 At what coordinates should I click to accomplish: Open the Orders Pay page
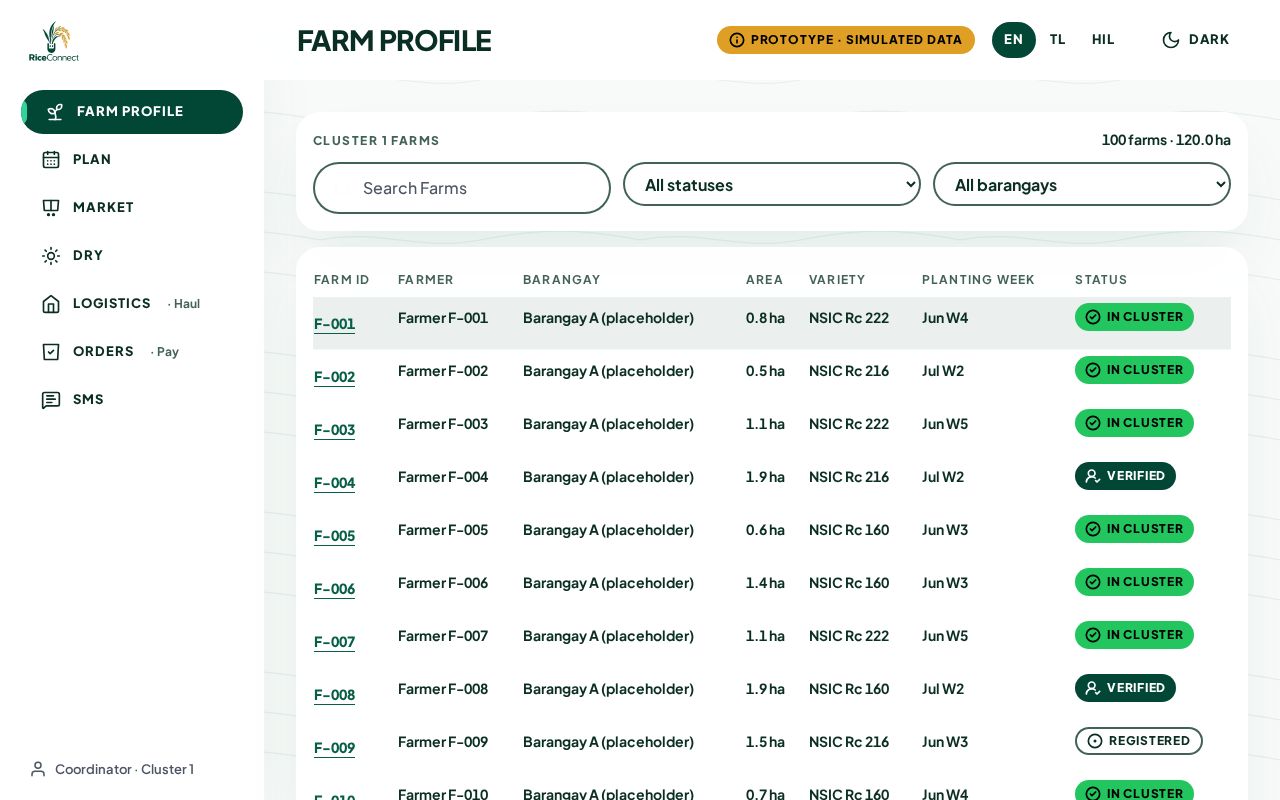(x=132, y=352)
